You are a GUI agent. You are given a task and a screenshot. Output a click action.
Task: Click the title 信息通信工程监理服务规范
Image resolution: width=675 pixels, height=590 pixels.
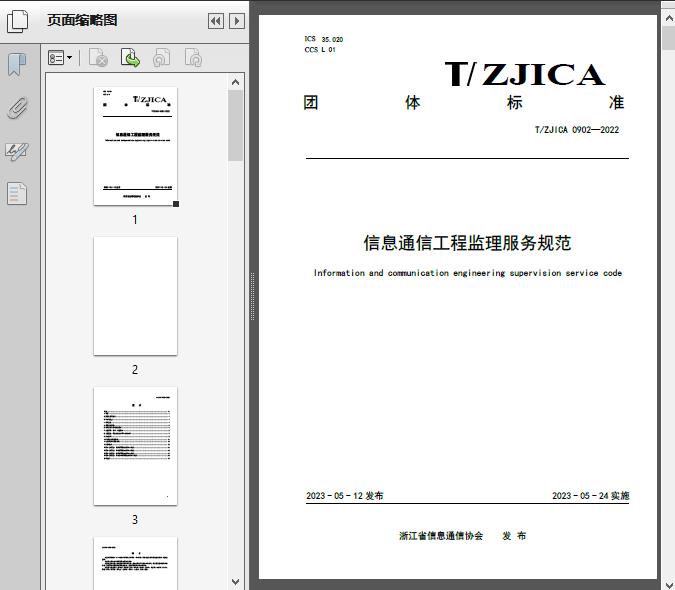pyautogui.click(x=467, y=243)
